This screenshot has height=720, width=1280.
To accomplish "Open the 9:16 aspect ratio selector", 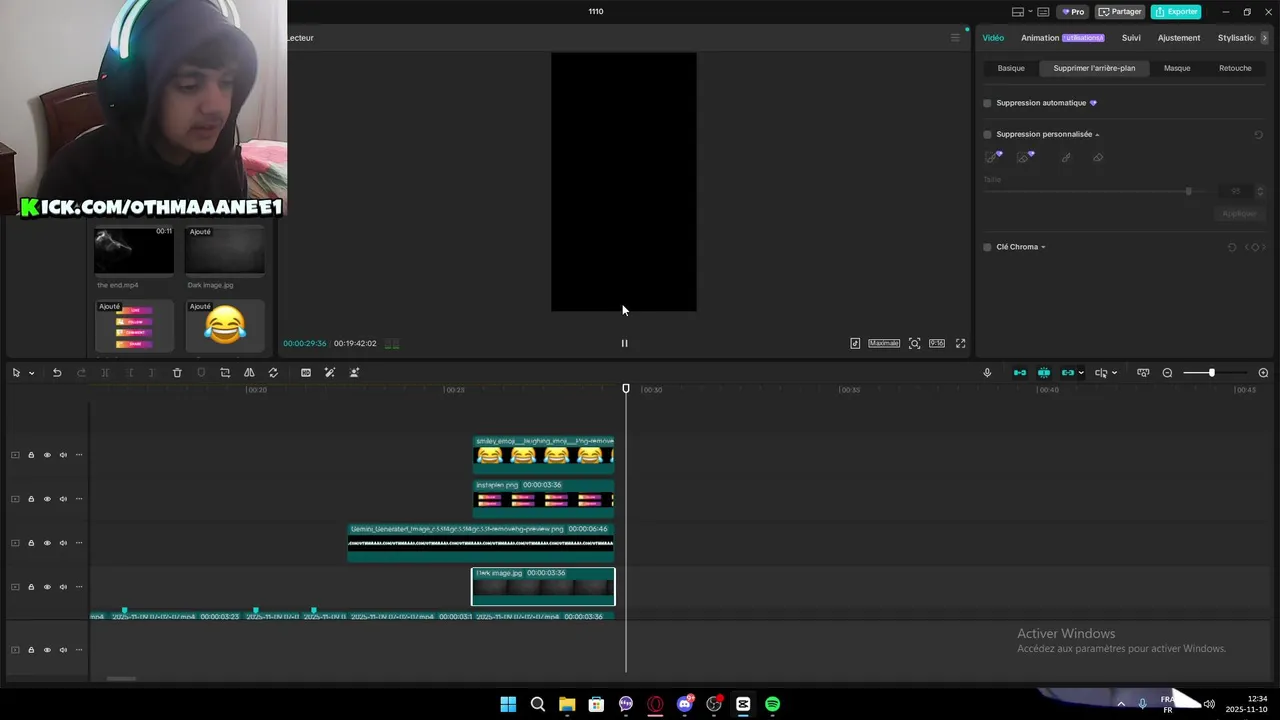I will pos(937,343).
